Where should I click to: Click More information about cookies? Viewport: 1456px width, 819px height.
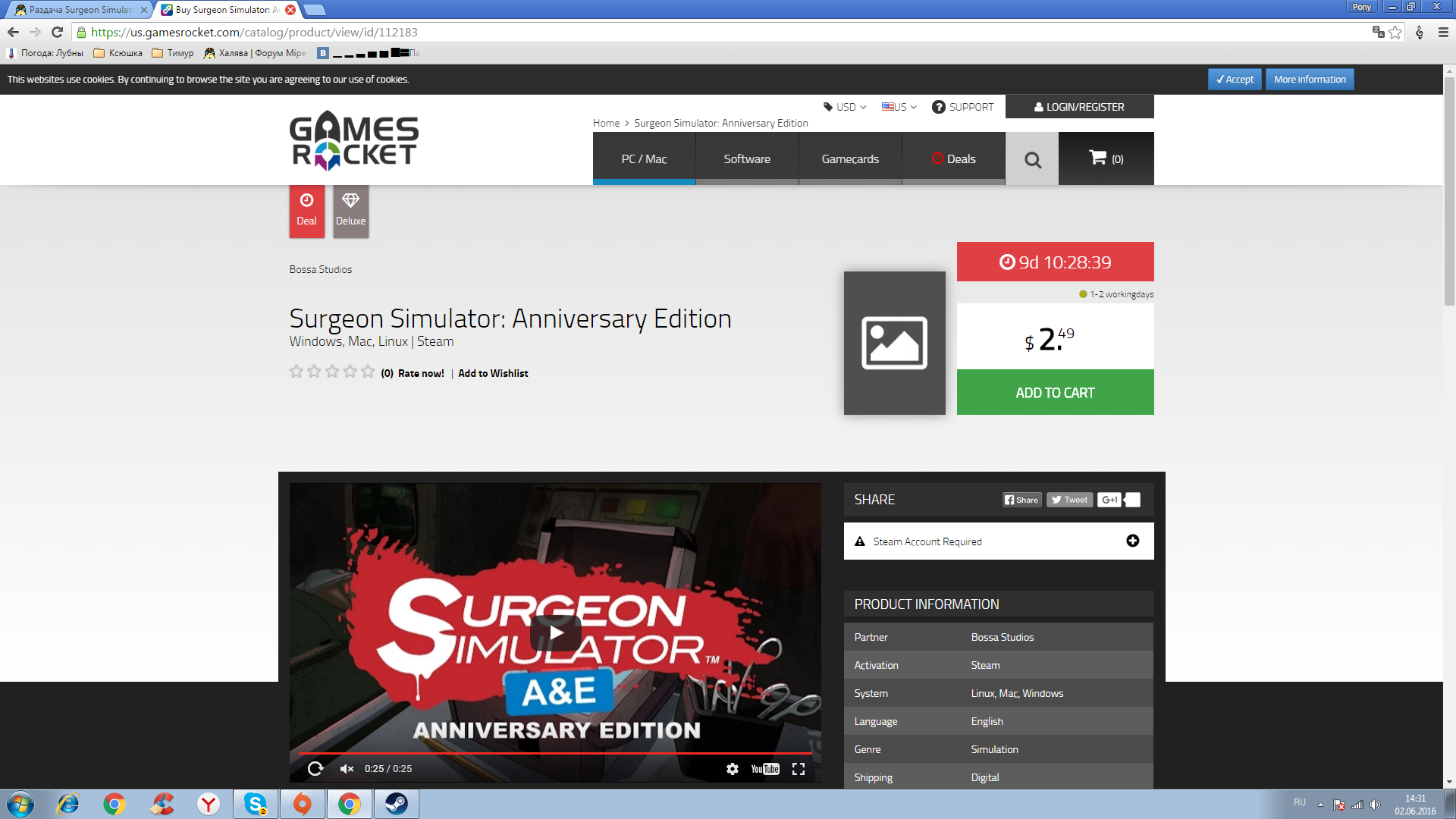coord(1310,80)
